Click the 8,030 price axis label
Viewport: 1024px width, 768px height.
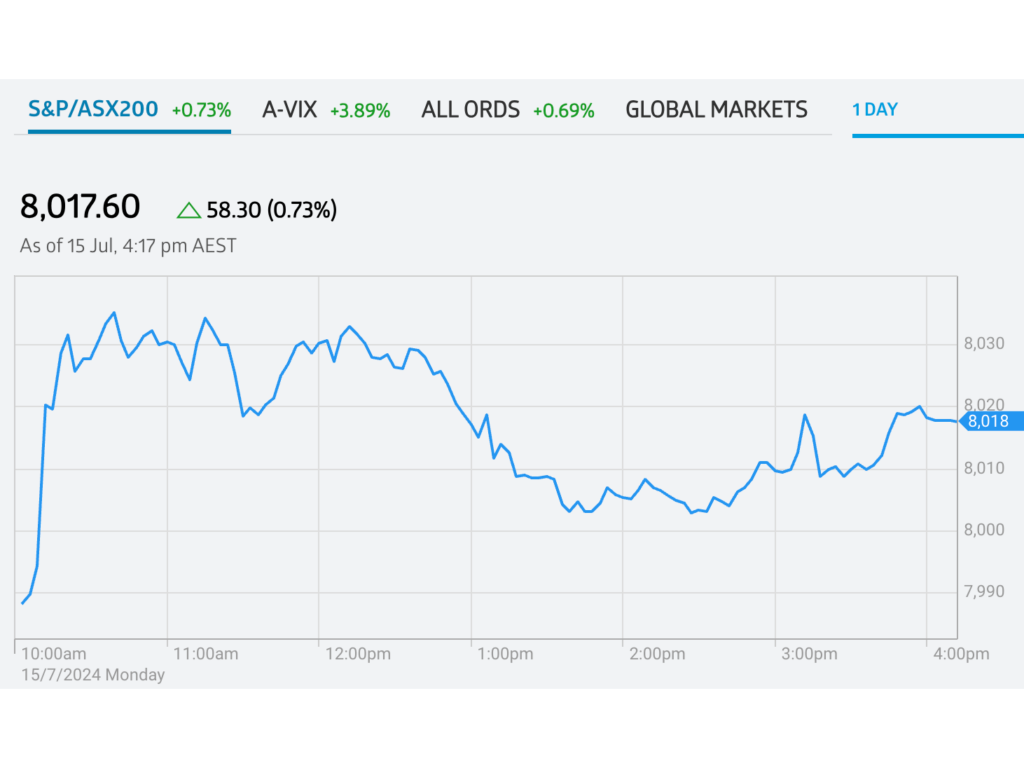pos(984,344)
